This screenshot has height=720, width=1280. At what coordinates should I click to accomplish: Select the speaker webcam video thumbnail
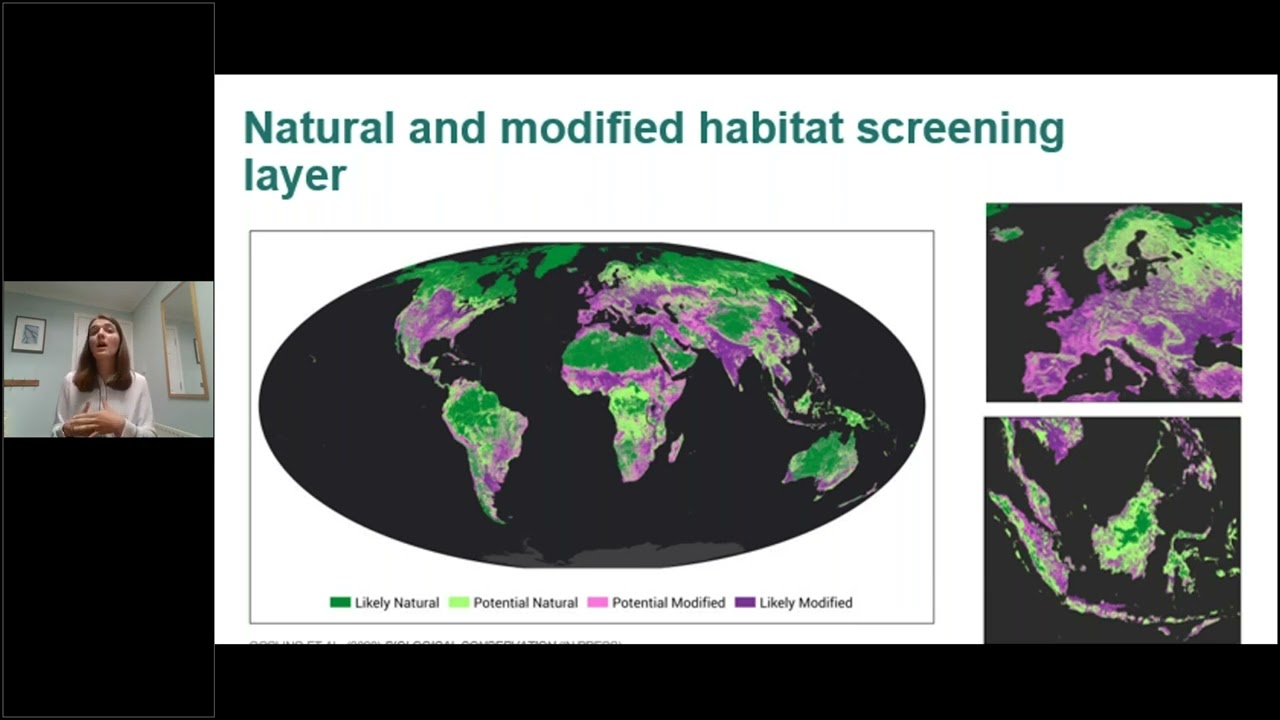pyautogui.click(x=108, y=360)
